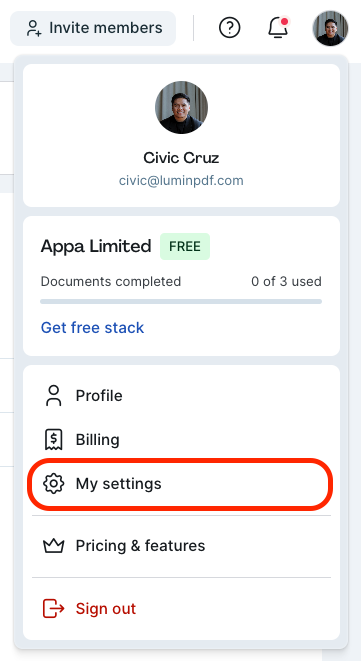Click Sign out

point(181,608)
